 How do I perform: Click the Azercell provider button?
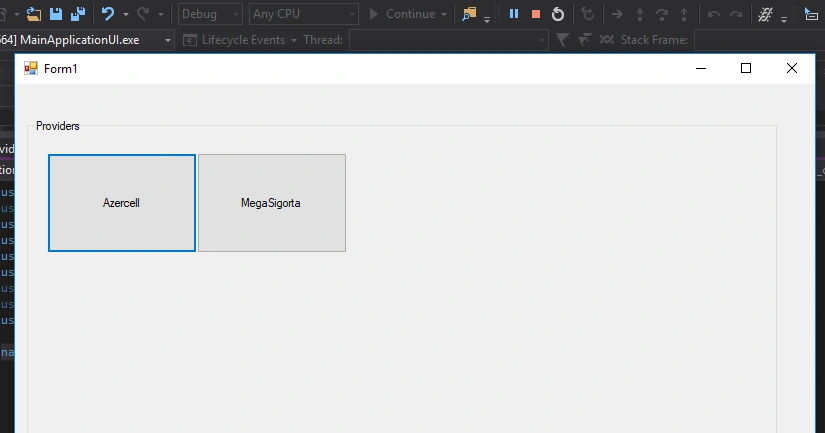click(122, 203)
